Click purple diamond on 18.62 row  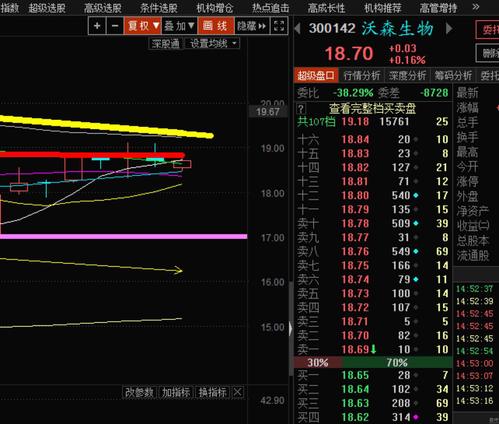pos(416,417)
